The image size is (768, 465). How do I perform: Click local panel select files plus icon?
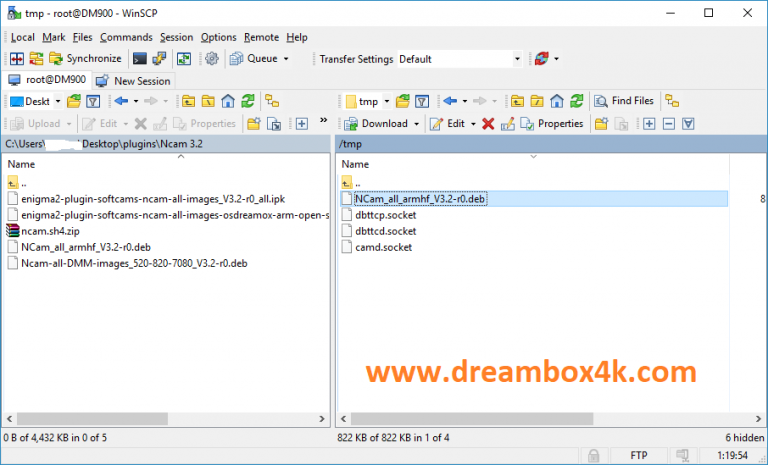[302, 124]
